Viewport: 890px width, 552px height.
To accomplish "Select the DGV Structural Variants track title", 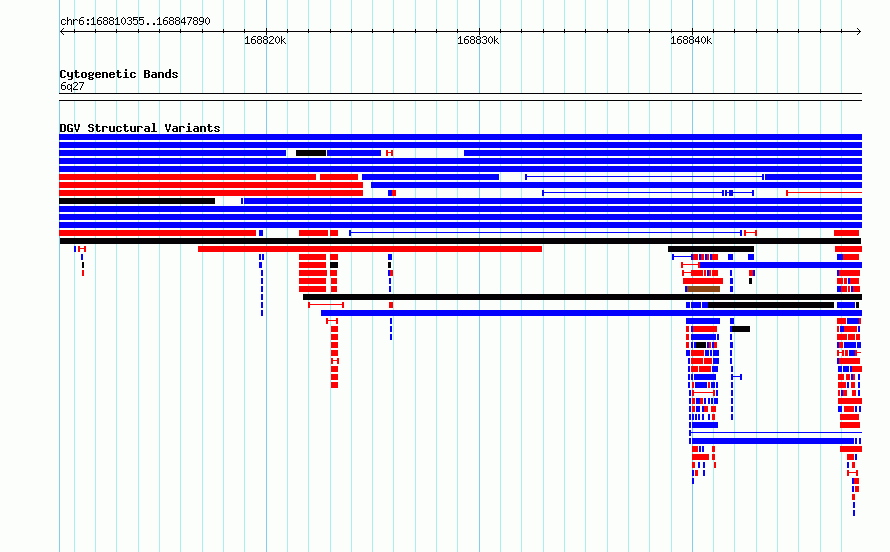I will point(140,128).
